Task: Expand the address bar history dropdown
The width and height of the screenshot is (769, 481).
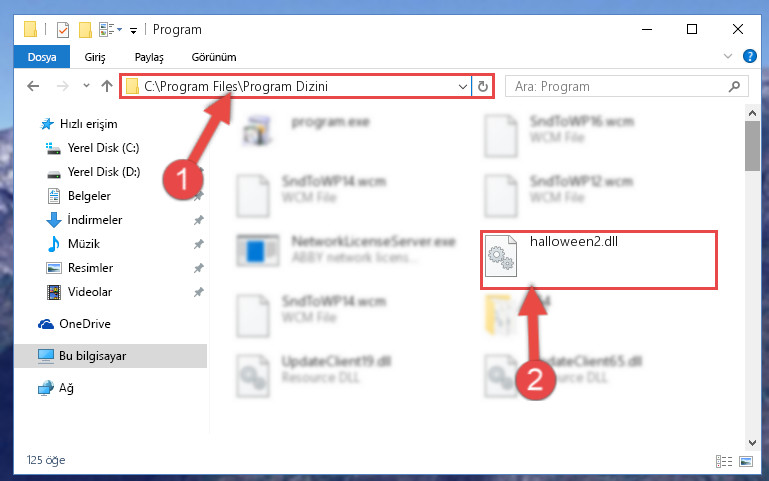Action: click(462, 87)
